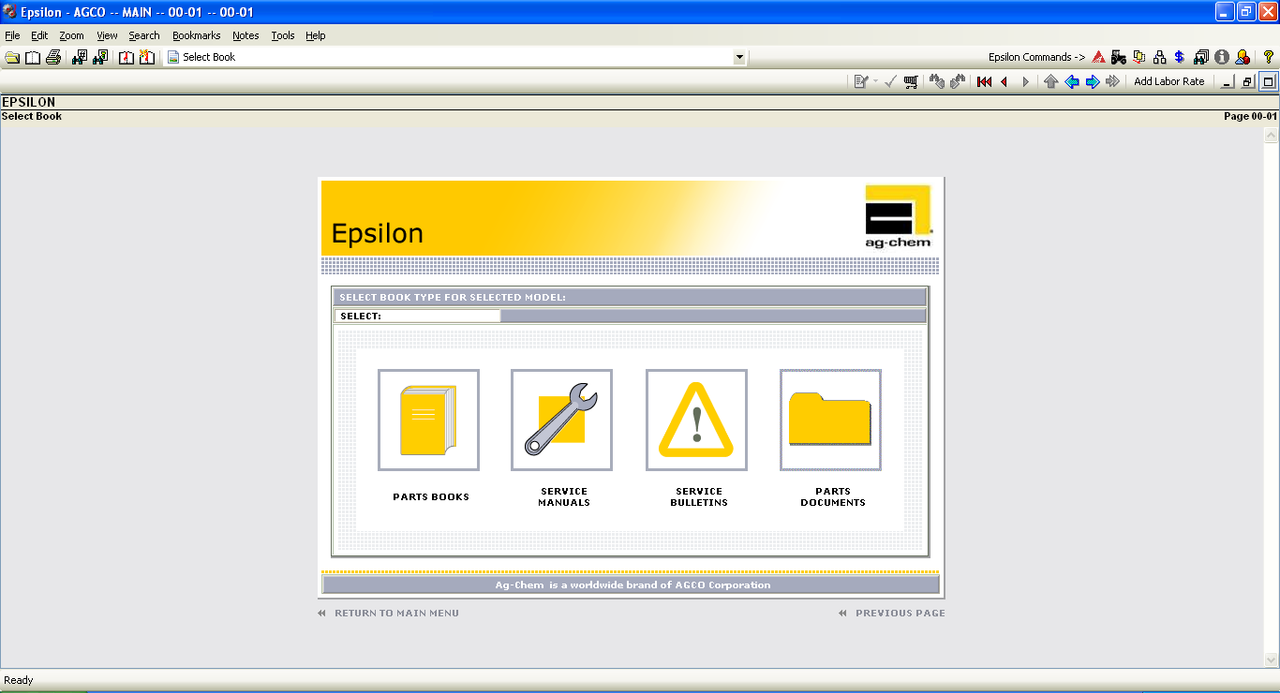Open the Zoom menu
The height and width of the screenshot is (693, 1280).
click(x=71, y=35)
